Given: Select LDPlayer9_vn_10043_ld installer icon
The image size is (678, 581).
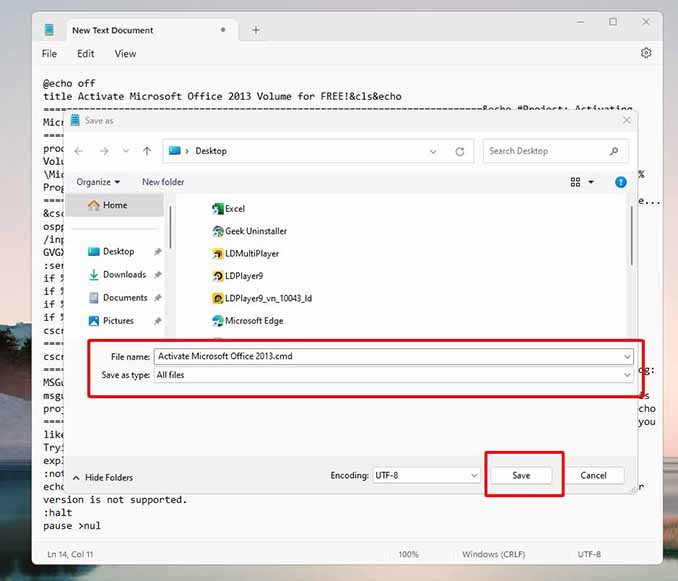Looking at the screenshot, I should coord(217,299).
